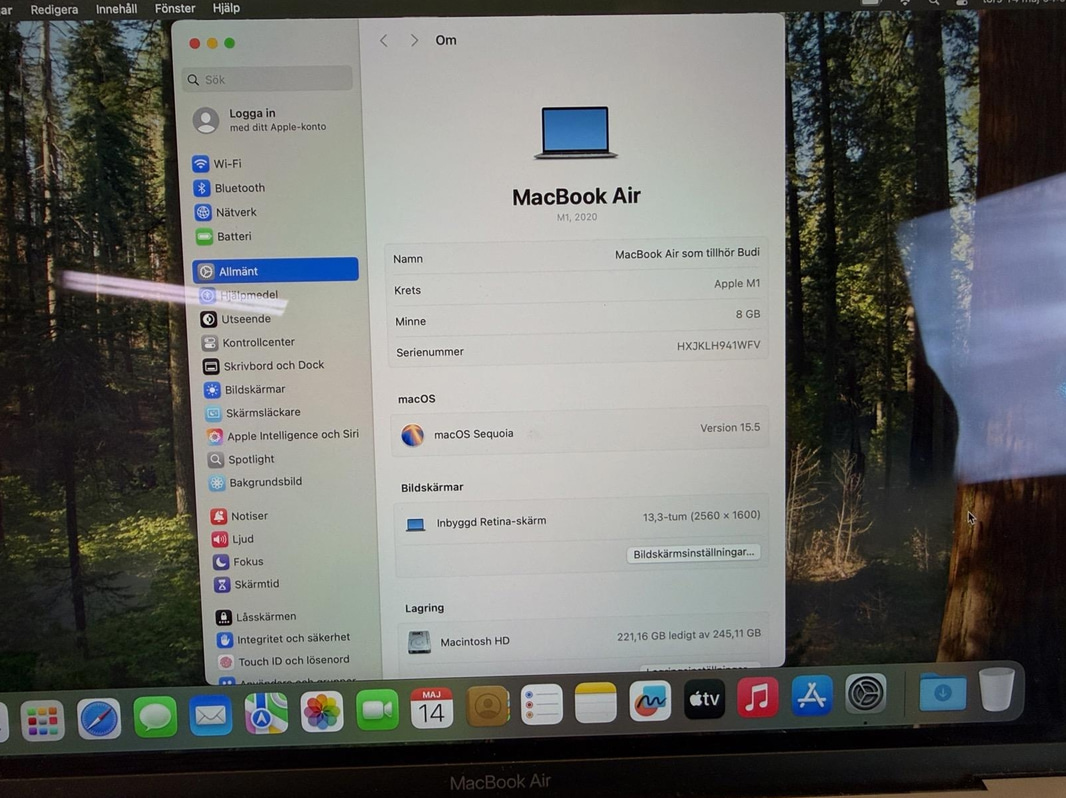
Task: Open App Store from the Dock
Action: click(x=812, y=695)
